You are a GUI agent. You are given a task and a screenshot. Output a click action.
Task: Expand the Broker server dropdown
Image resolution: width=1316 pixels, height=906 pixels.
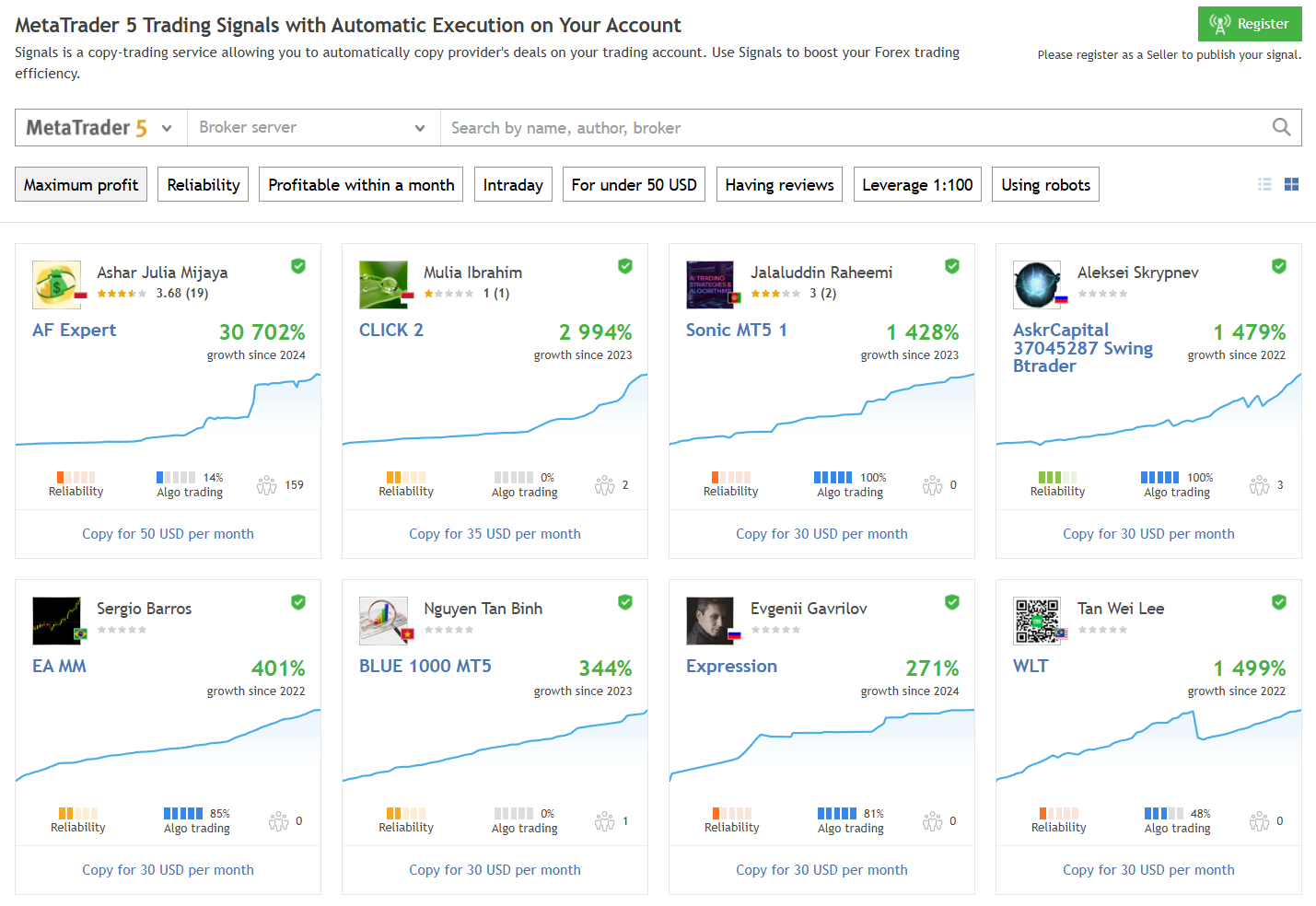tap(313, 127)
